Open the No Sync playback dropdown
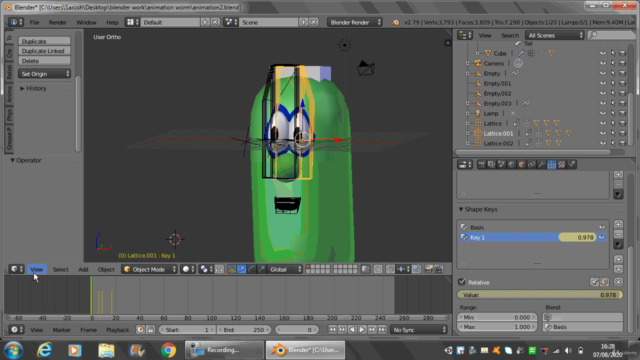 419,329
